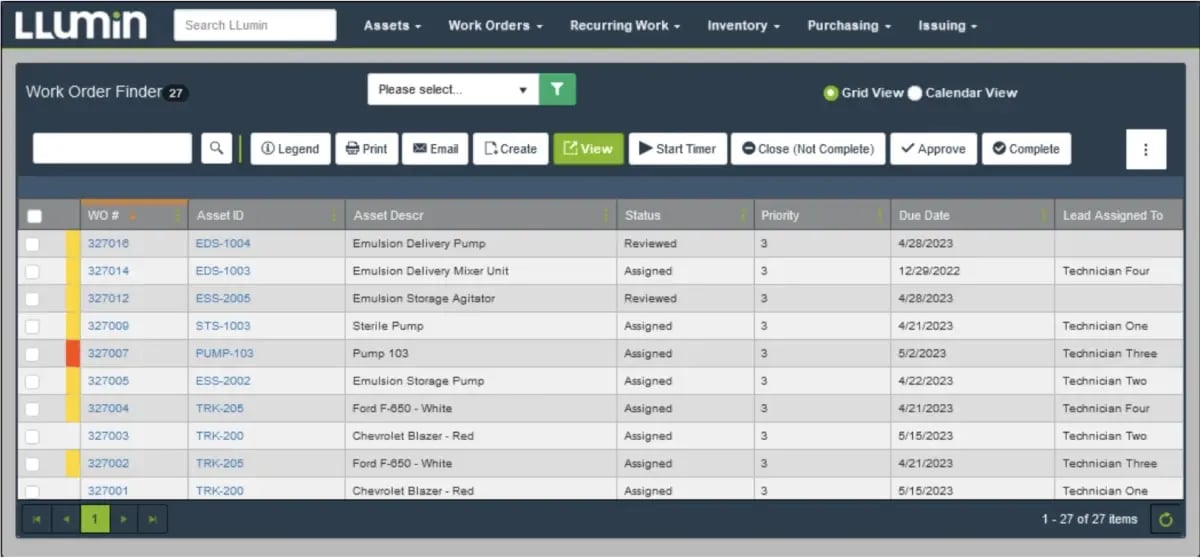Click the magnifier search button
The height and width of the screenshot is (558, 1200).
[216, 148]
